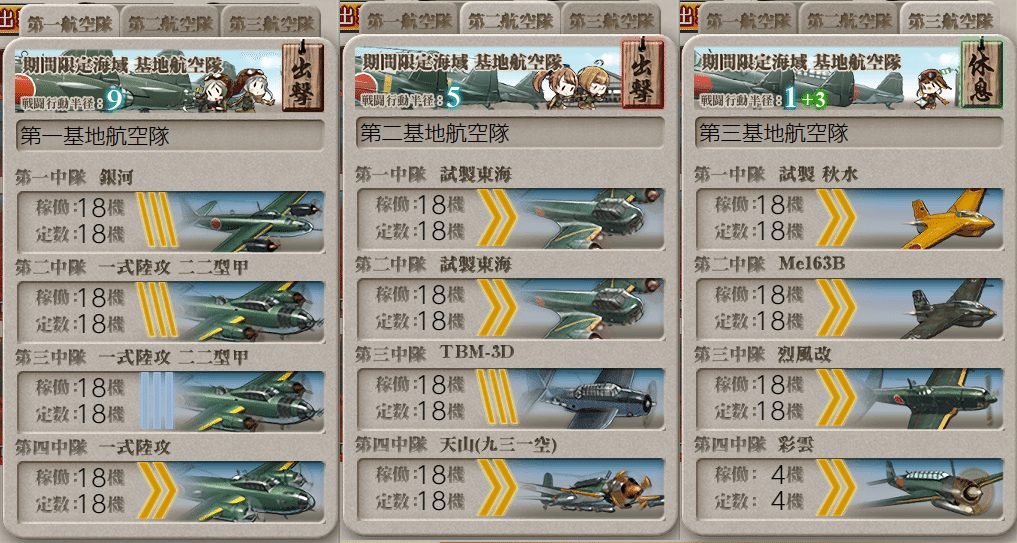Screen dimensions: 1017x543
Task: Select the 彩雲 reconnaissance plane image
Action: point(935,489)
